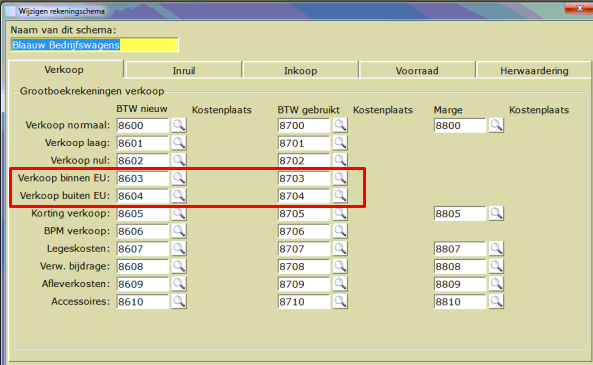The height and width of the screenshot is (365, 593).
Task: Click Marge field 8807
Action: (460, 249)
